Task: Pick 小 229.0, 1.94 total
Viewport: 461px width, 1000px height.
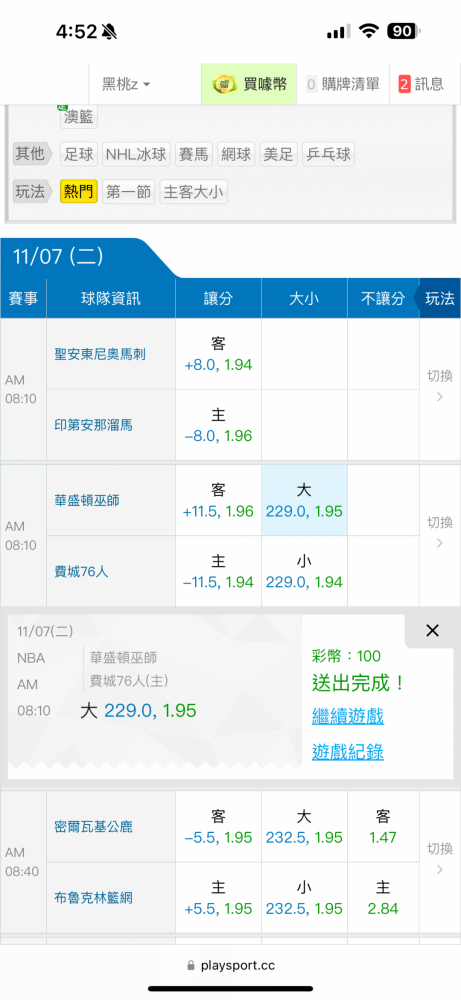Action: click(304, 571)
